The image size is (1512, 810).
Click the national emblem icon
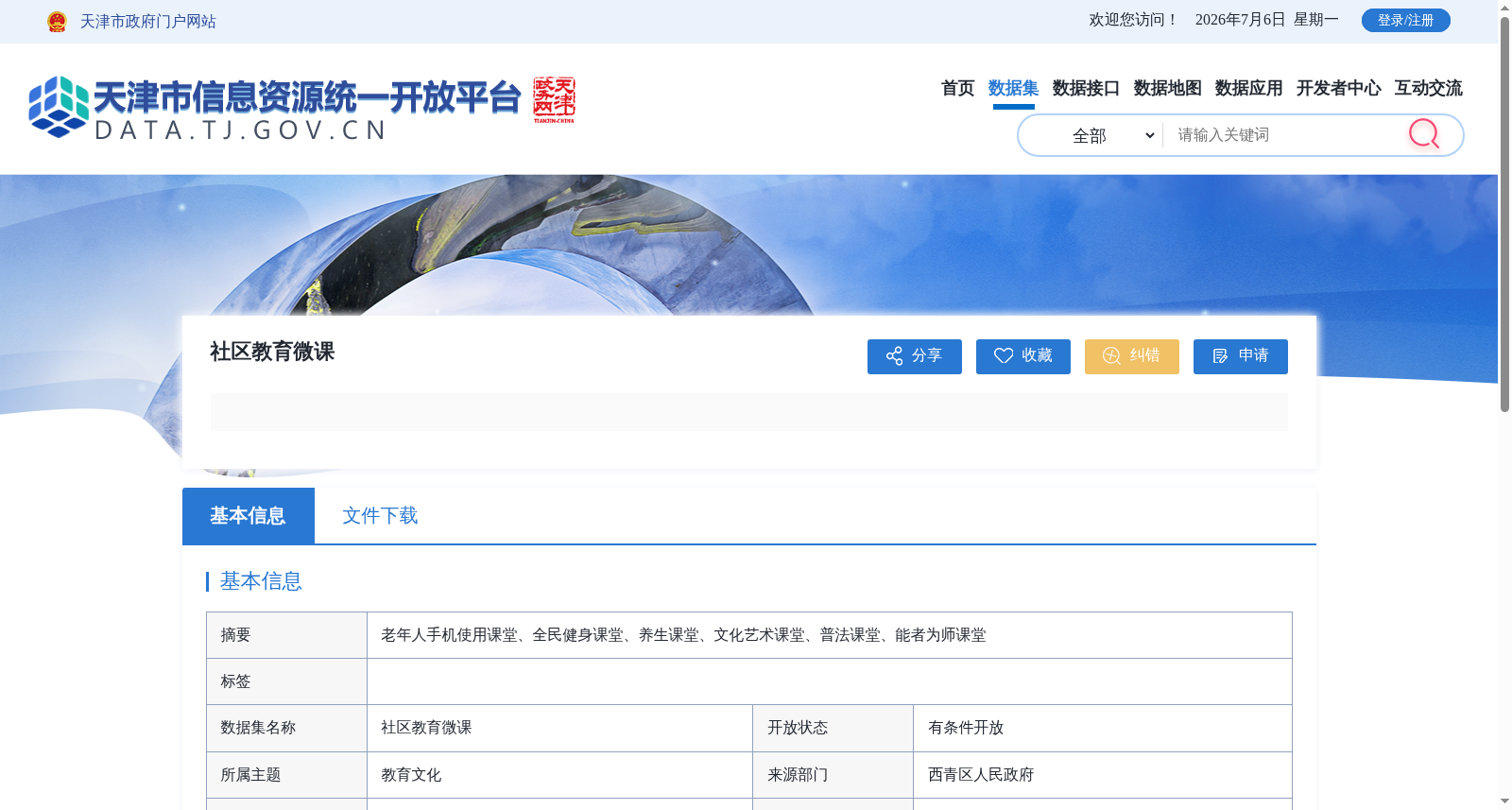57,21
